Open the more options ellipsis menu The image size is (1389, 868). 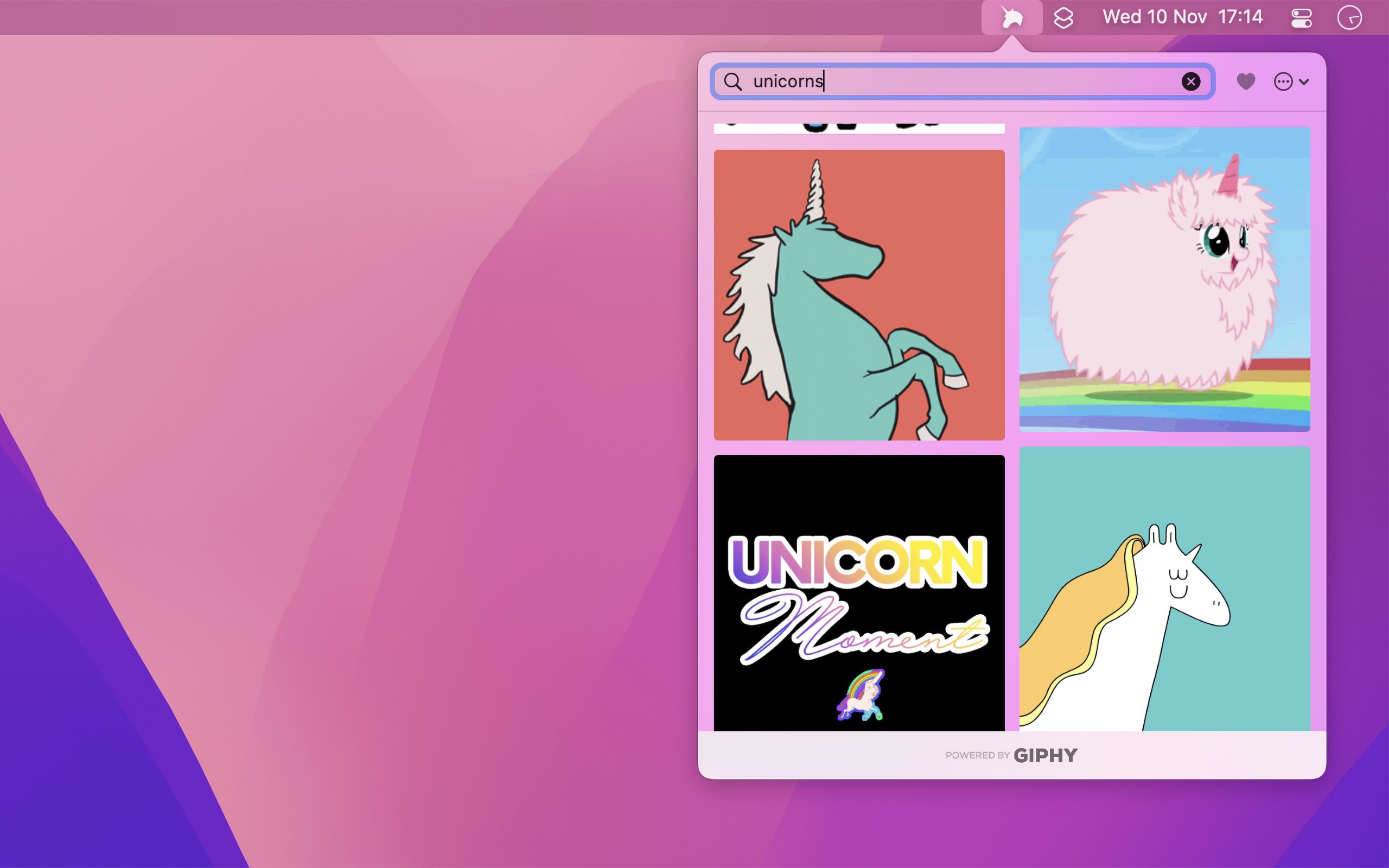click(1284, 81)
